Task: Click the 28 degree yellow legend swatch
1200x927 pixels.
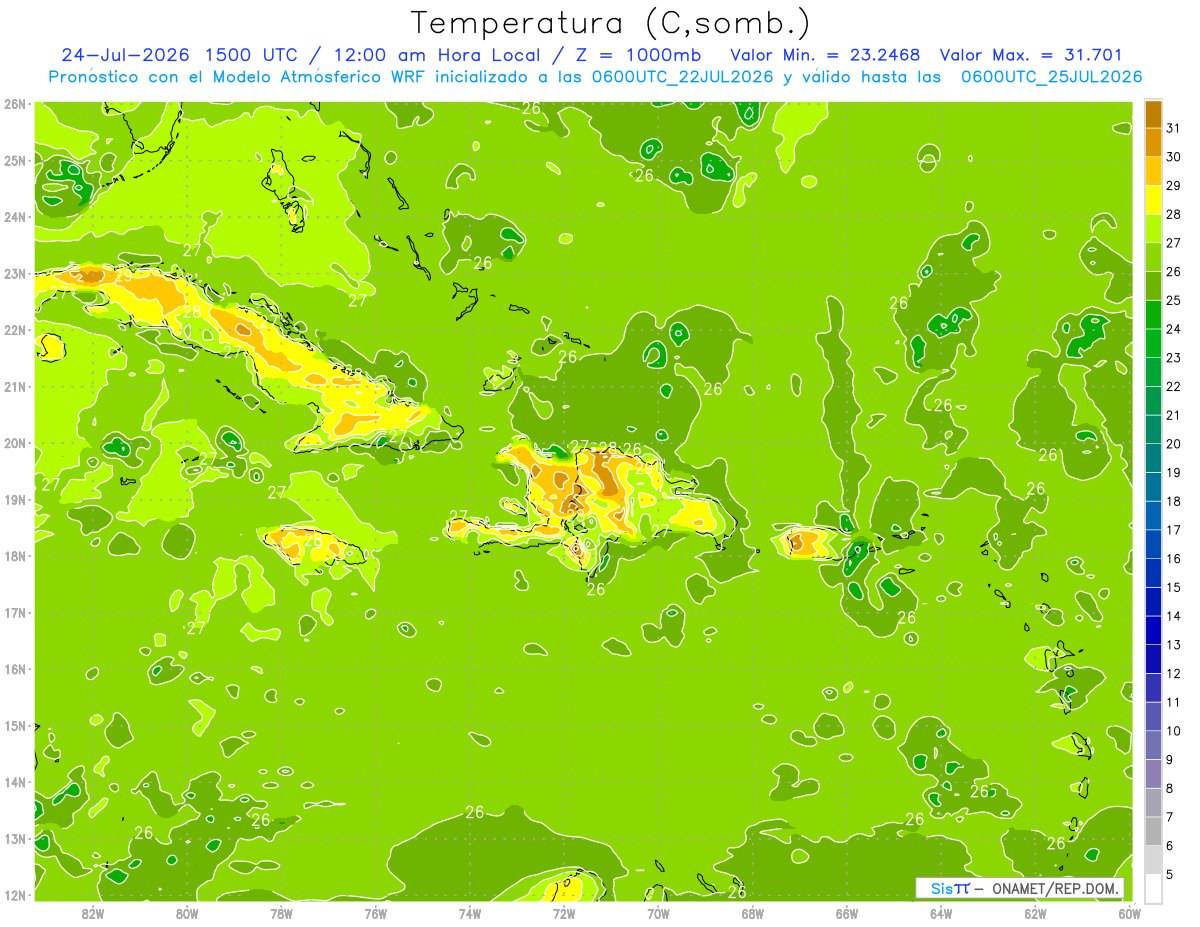Action: [1153, 200]
